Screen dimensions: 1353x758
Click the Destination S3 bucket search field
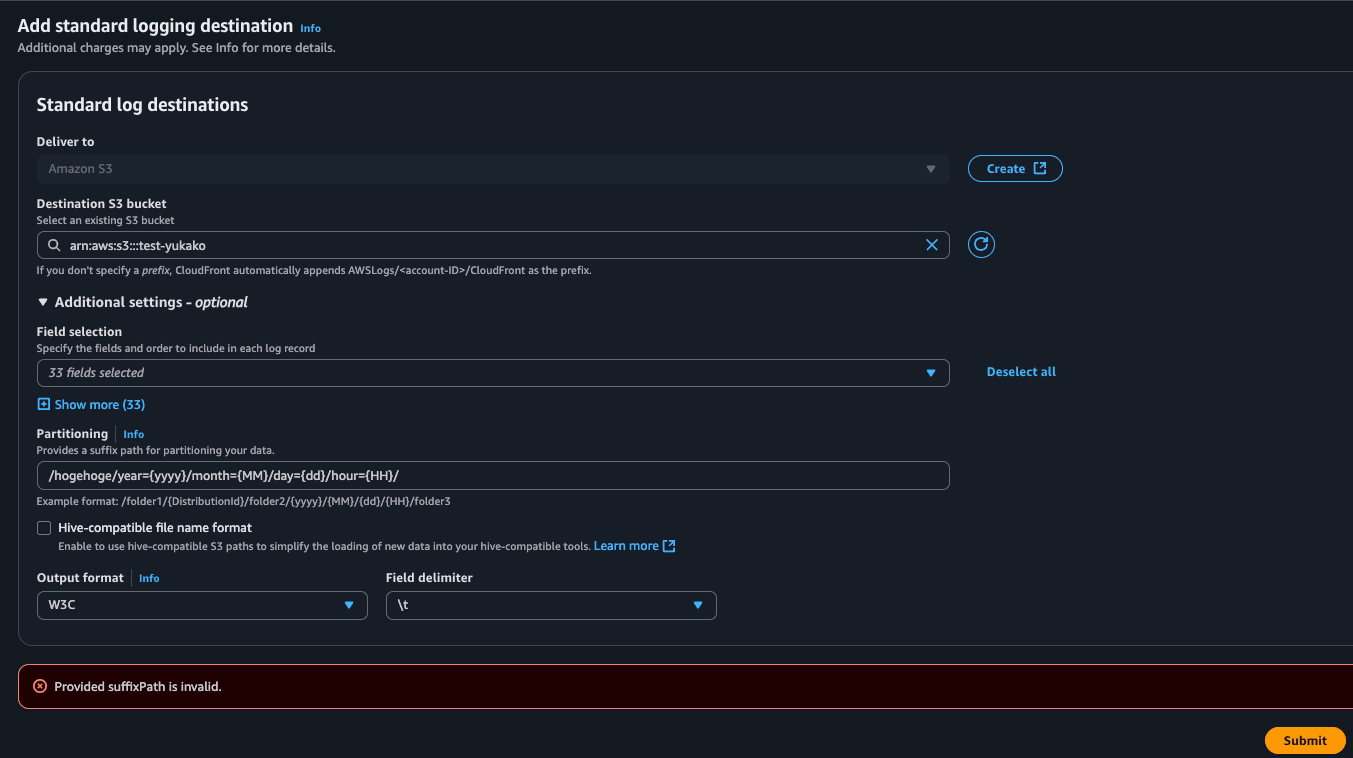493,245
